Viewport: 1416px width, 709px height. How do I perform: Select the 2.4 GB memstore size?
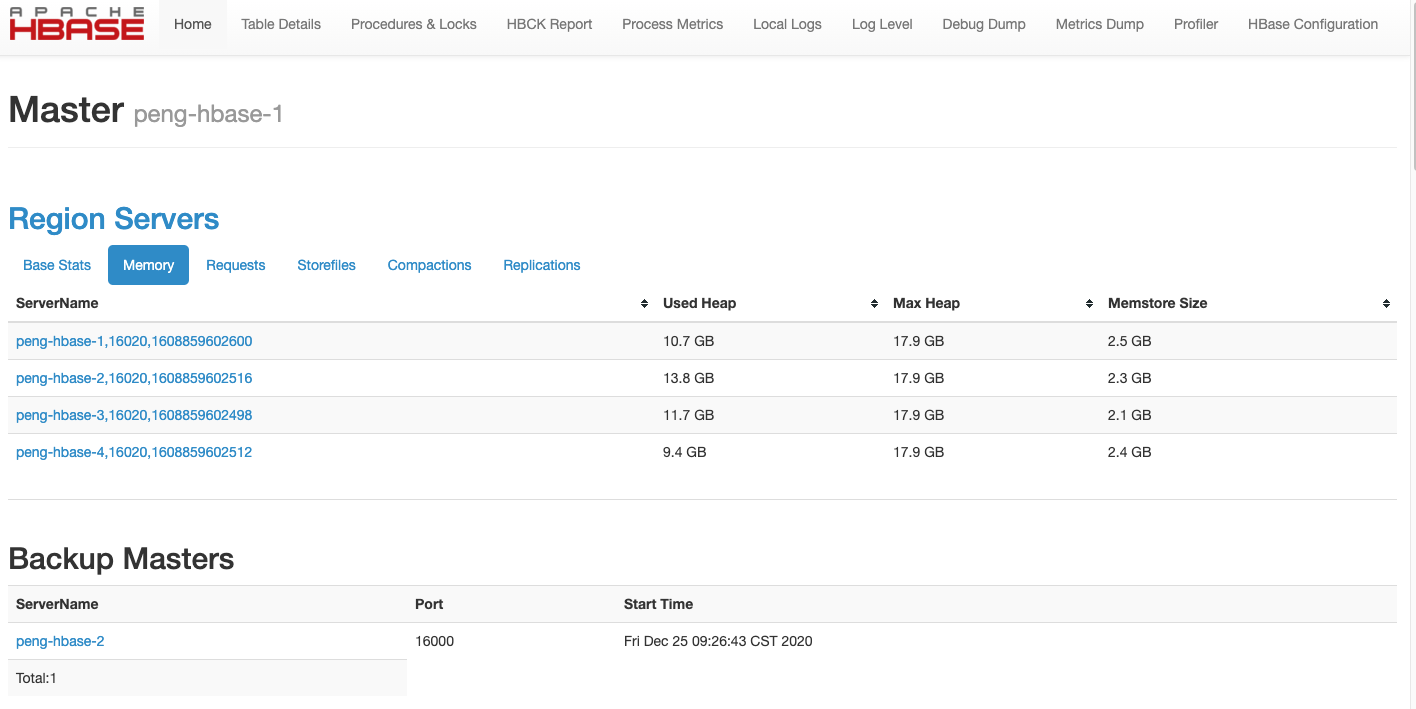pyautogui.click(x=1129, y=452)
